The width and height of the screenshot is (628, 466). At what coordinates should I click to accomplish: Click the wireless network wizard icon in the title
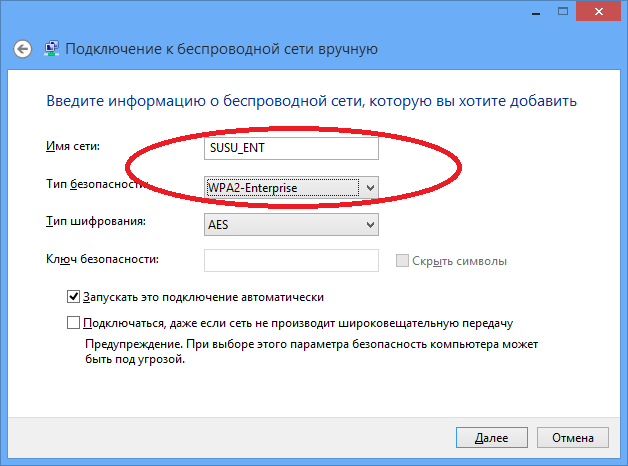pos(50,49)
